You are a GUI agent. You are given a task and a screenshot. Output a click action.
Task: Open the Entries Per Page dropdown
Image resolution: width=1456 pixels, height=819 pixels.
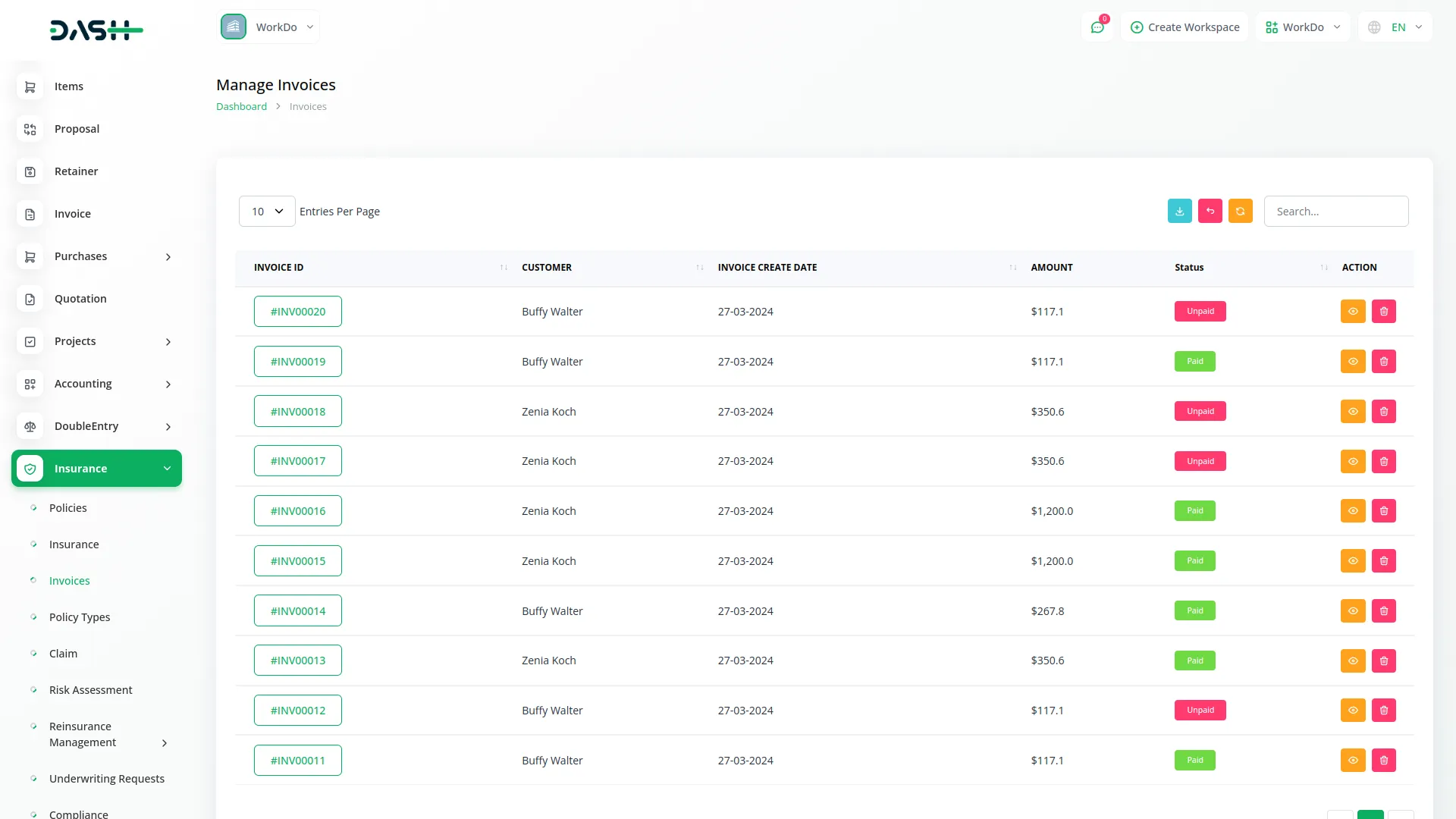(266, 211)
